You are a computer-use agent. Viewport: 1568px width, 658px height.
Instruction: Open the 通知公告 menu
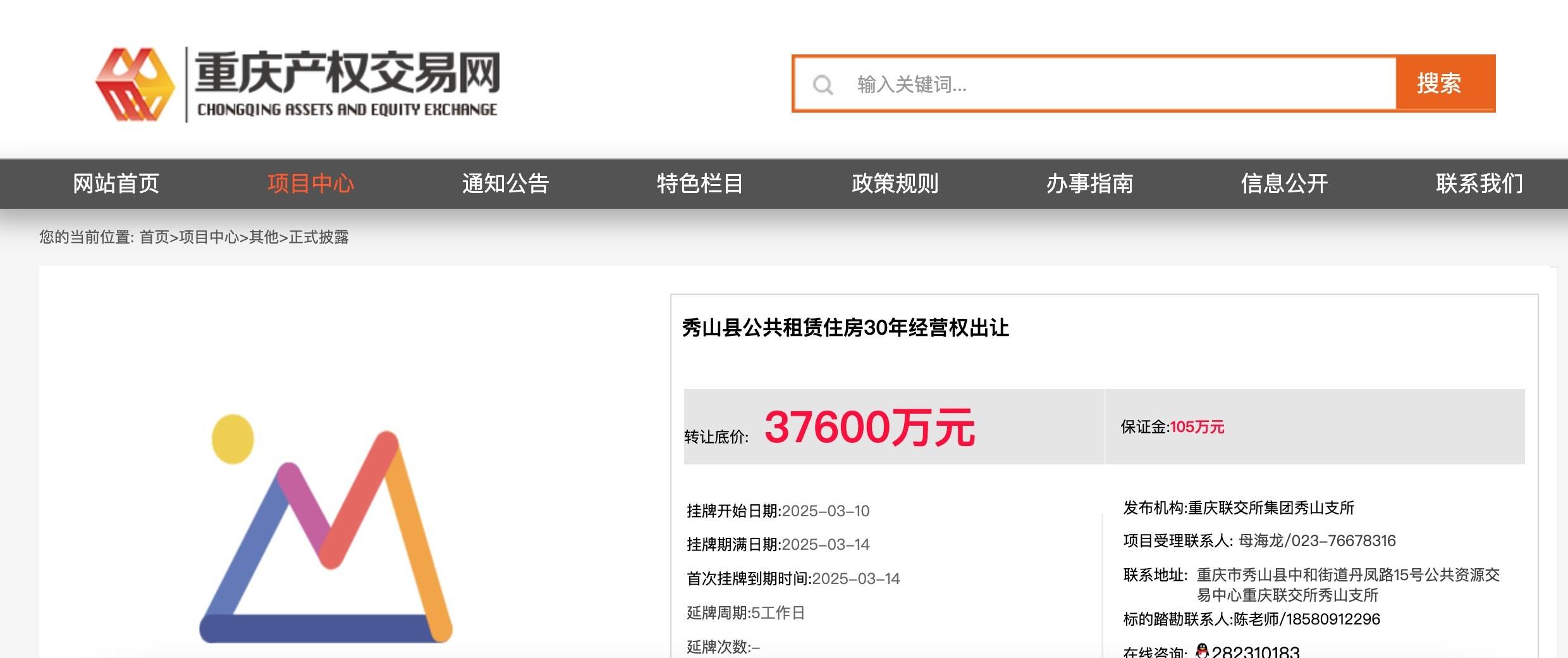coord(505,183)
